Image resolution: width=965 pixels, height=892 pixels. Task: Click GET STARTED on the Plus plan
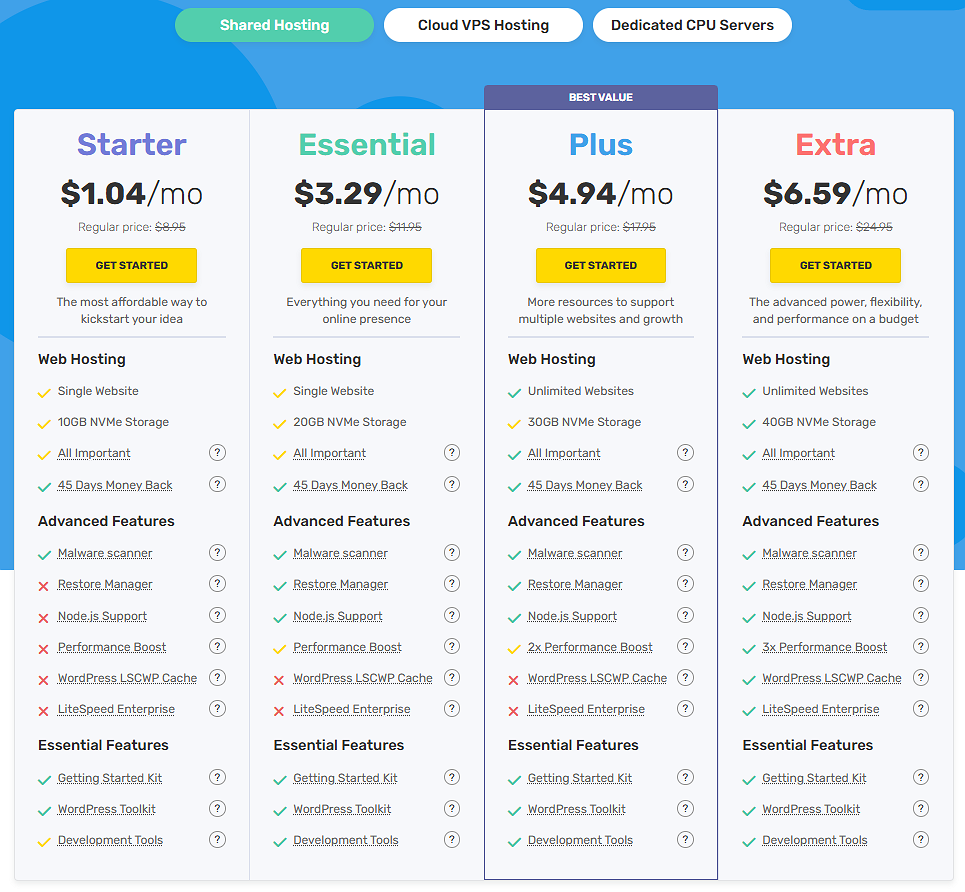(x=600, y=265)
